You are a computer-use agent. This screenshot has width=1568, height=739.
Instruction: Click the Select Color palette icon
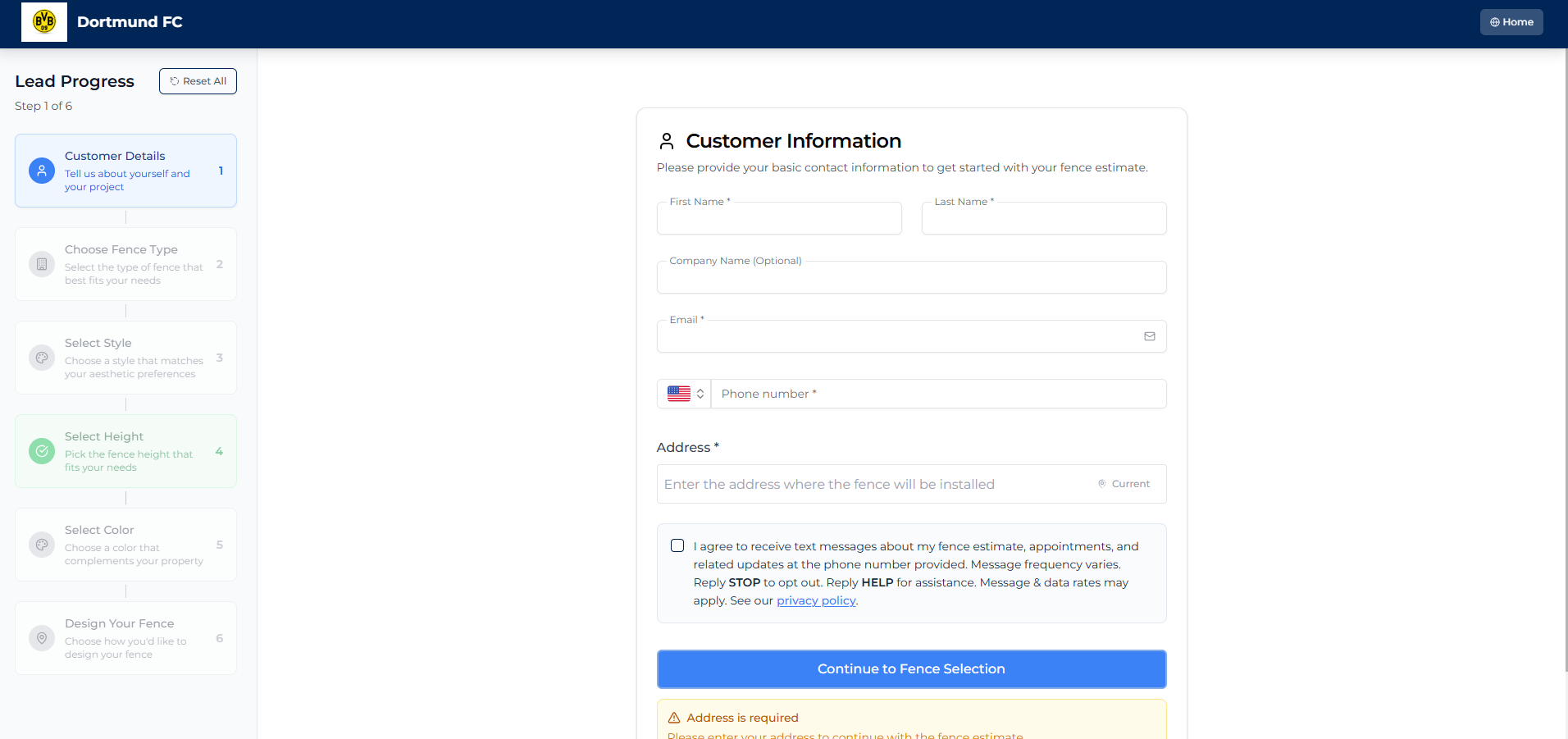pyautogui.click(x=42, y=545)
